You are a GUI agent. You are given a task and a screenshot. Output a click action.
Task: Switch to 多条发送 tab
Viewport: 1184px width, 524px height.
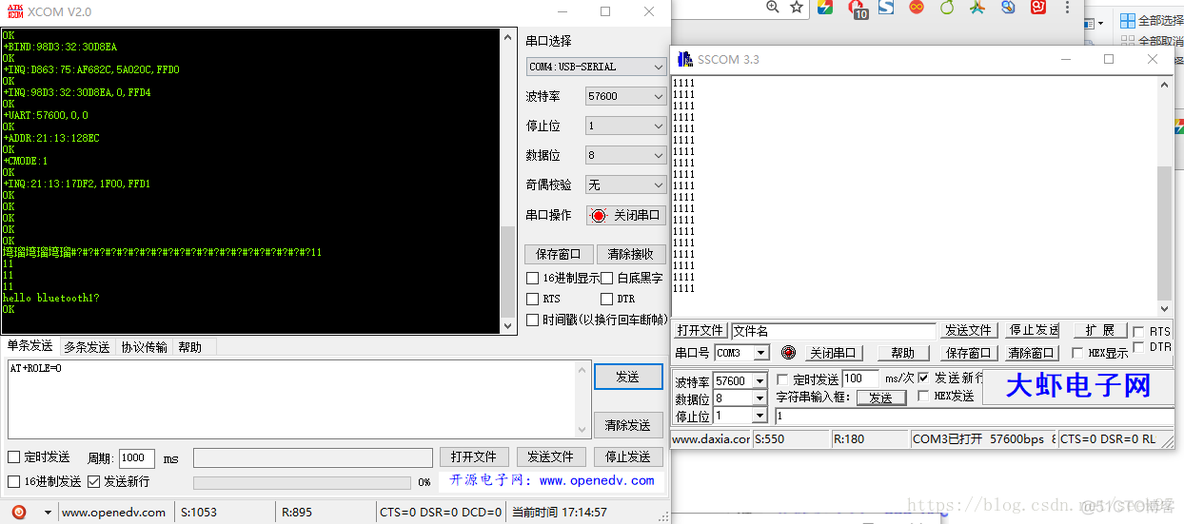tap(86, 347)
